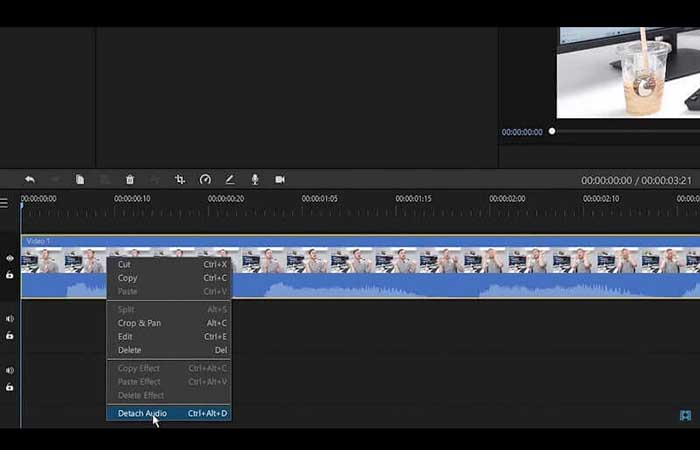This screenshot has width=700, height=450.
Task: Click the greyed-out Redo arrow
Action: (x=55, y=179)
